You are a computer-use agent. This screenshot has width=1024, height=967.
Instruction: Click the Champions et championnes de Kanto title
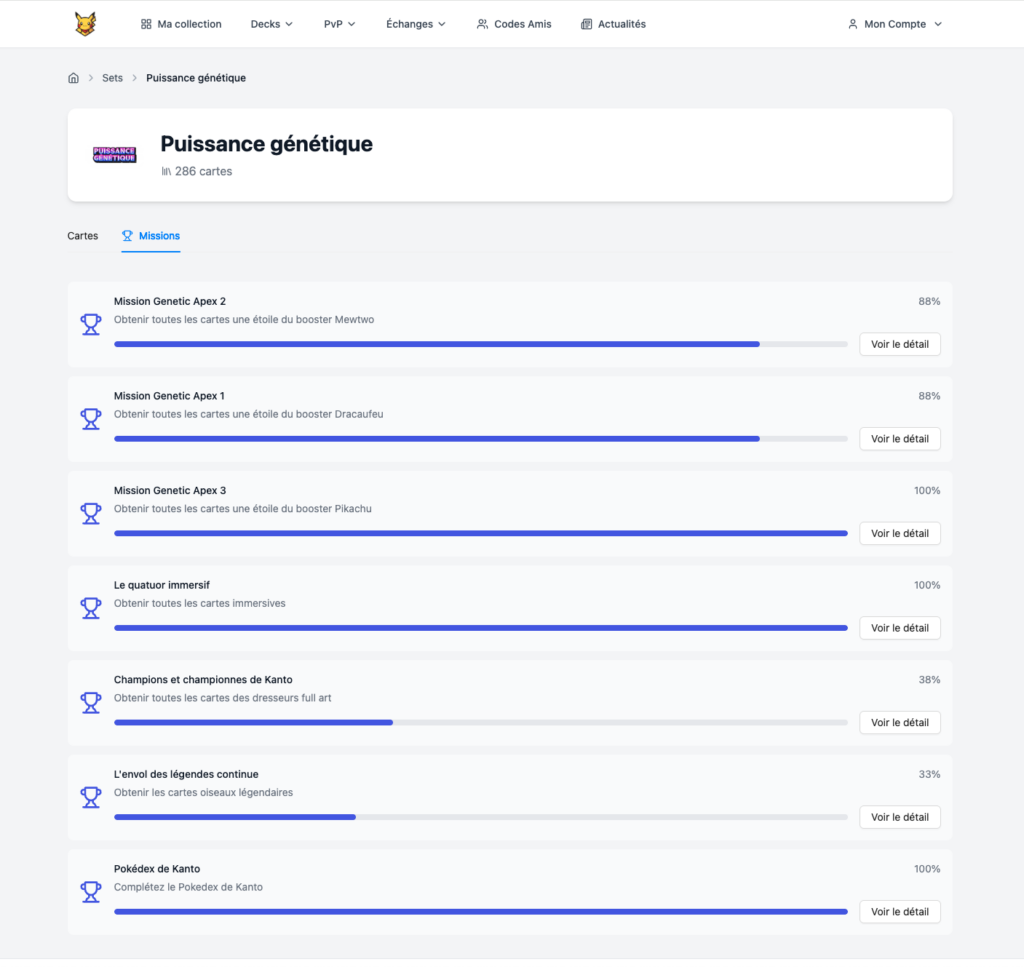[x=203, y=680]
